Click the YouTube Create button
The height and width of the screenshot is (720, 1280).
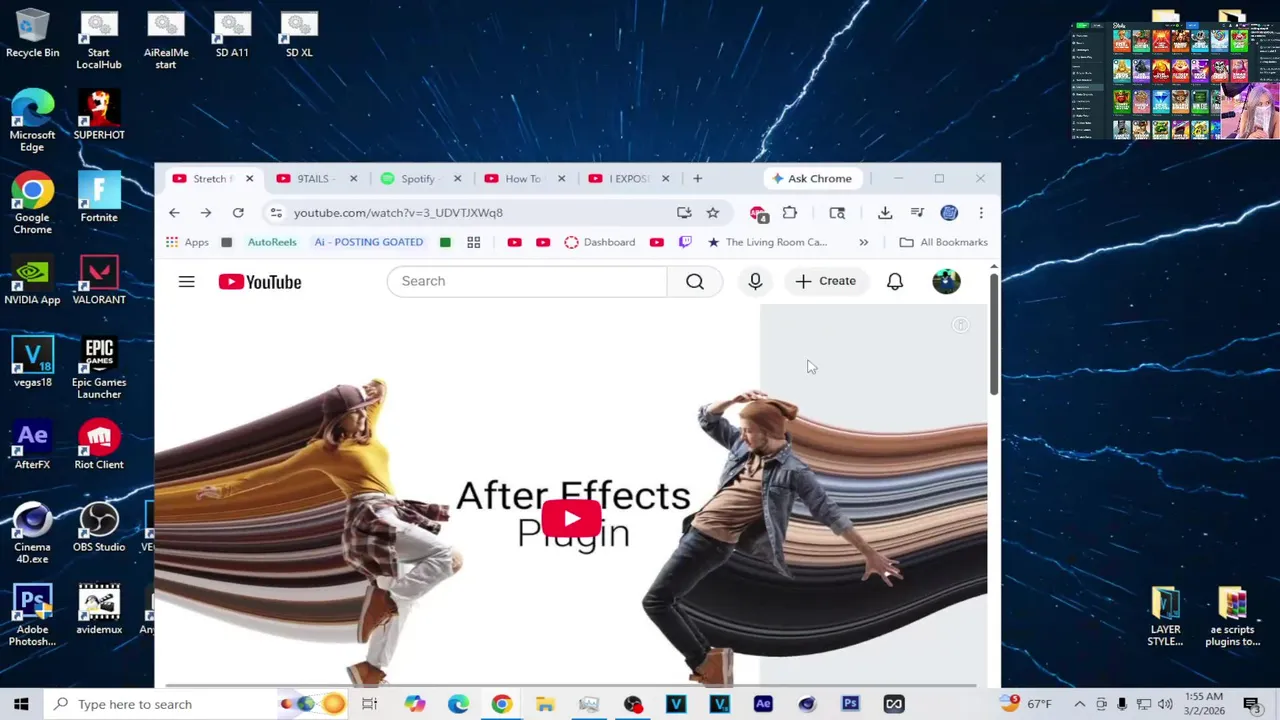(826, 281)
